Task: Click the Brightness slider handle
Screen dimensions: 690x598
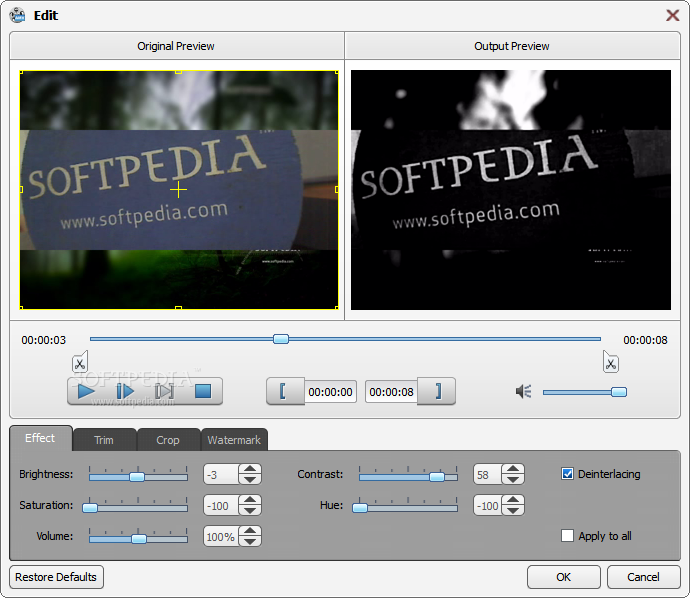Action: pyautogui.click(x=137, y=477)
